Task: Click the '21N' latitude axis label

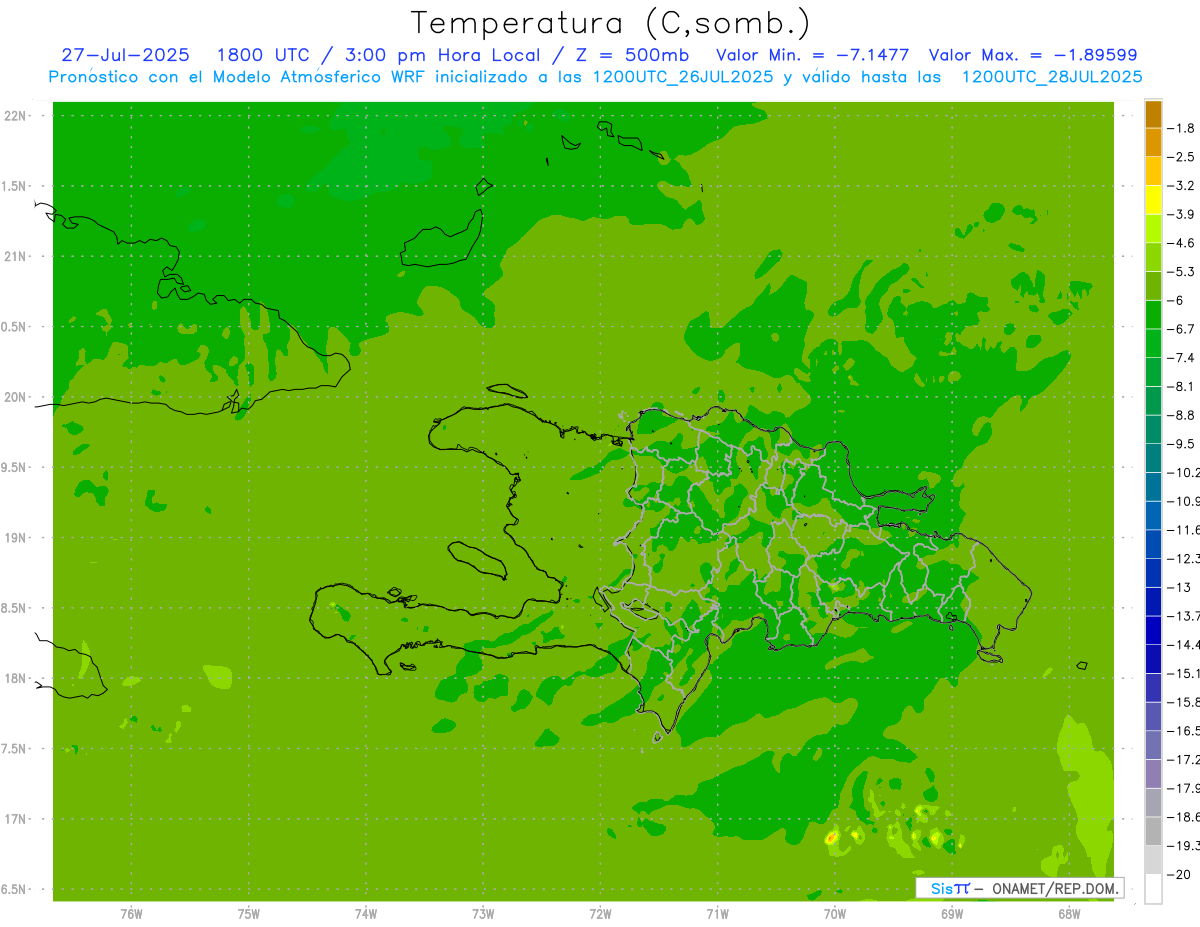Action: pyautogui.click(x=15, y=257)
